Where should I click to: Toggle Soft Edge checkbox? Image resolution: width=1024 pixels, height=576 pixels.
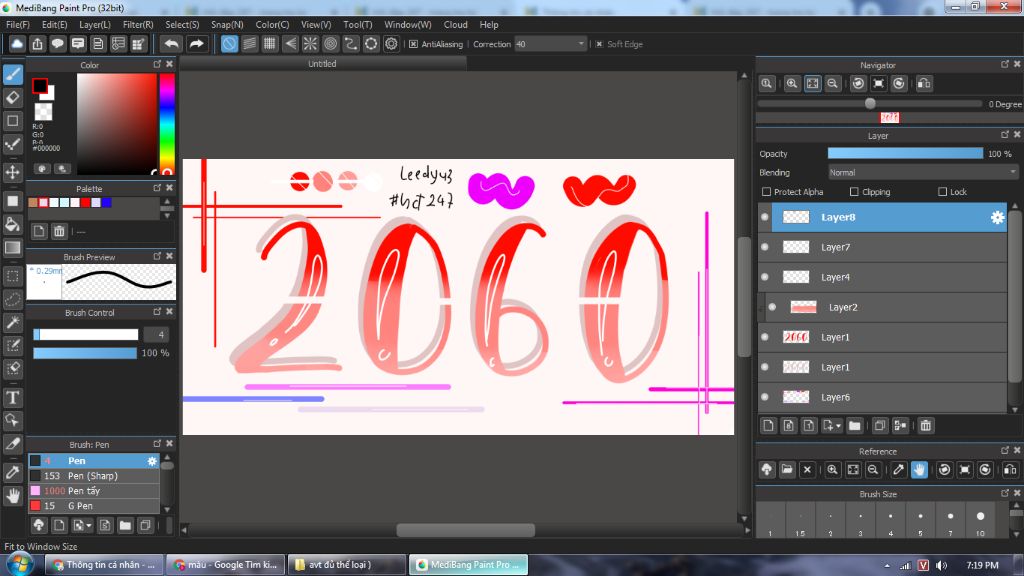(599, 44)
